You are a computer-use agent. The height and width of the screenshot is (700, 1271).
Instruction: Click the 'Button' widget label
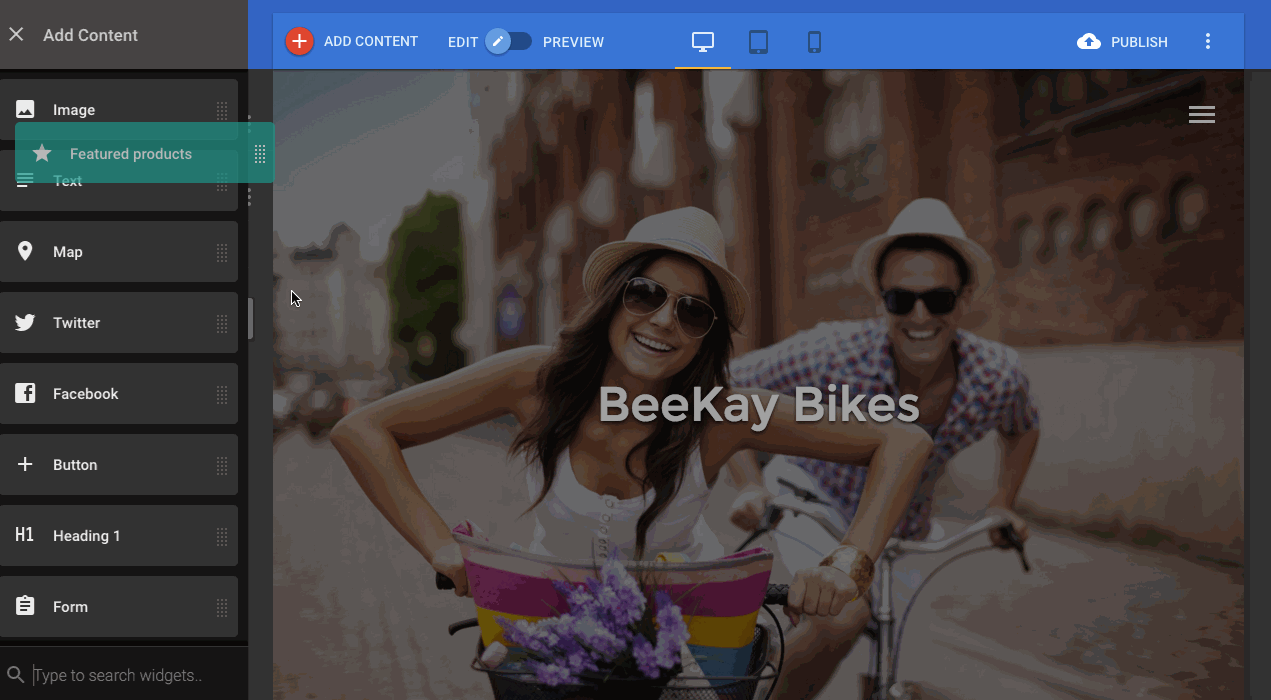pos(75,465)
